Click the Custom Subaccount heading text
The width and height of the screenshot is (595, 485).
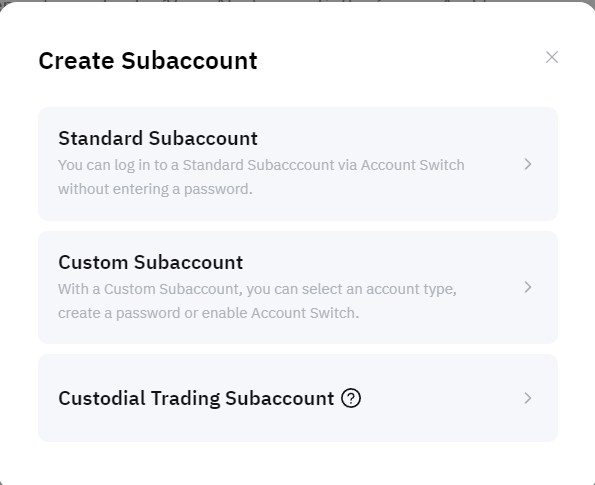pos(151,262)
